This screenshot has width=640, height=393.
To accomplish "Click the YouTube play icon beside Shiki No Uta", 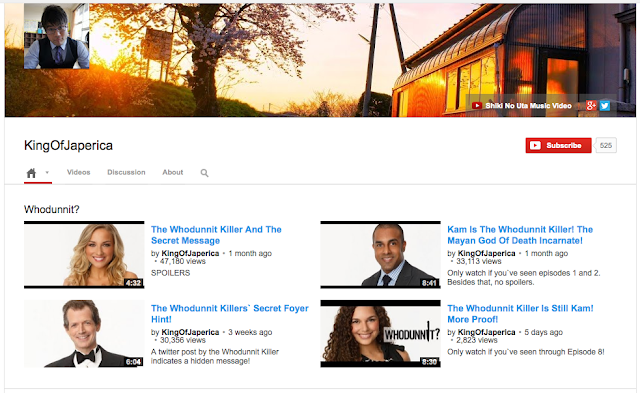I will (x=476, y=106).
